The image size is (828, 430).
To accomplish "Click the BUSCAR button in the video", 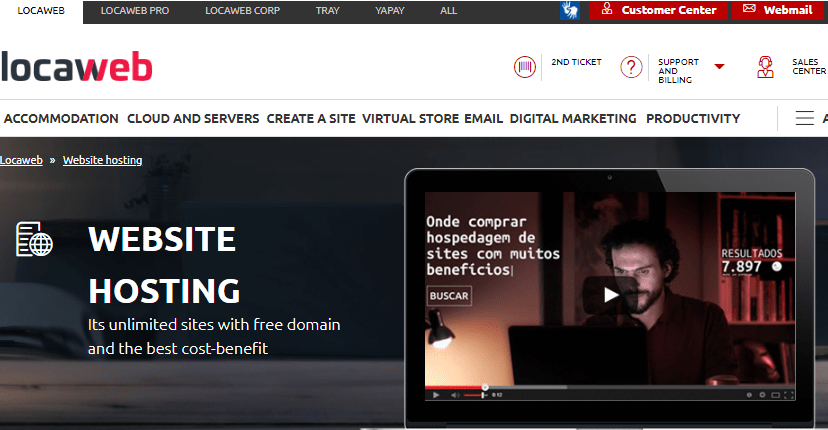I will [x=449, y=296].
